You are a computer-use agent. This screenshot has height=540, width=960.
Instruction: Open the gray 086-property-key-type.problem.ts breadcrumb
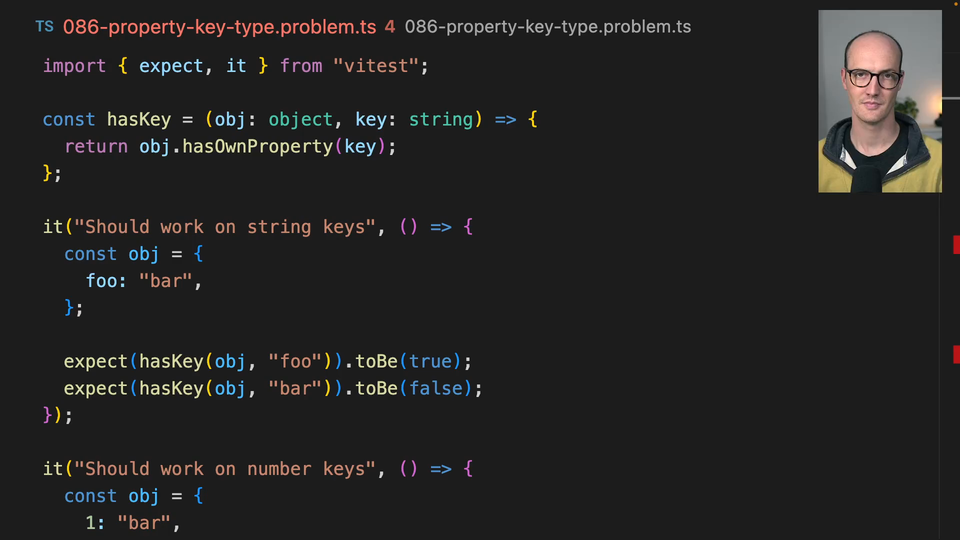point(548,27)
